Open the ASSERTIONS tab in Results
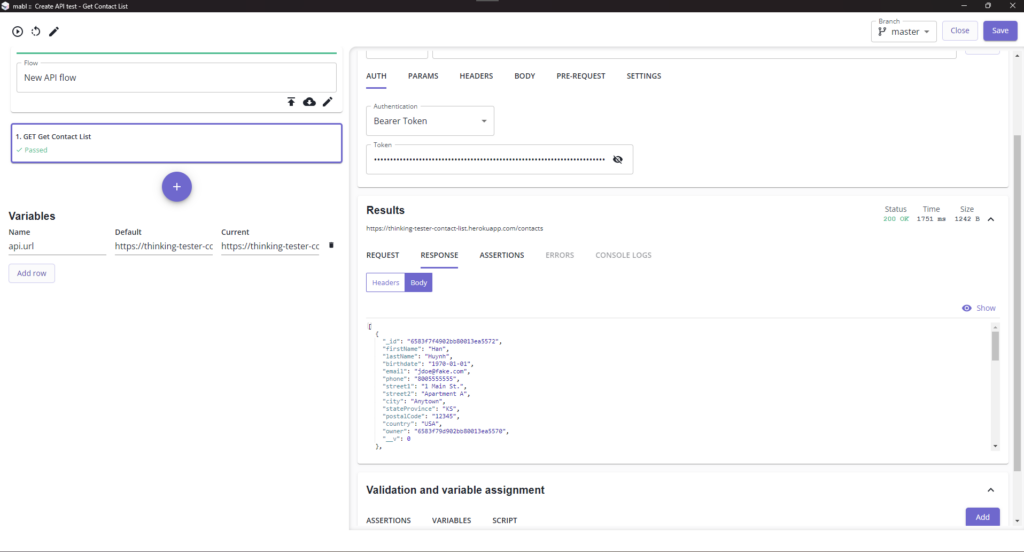The height and width of the screenshot is (552, 1024). (501, 255)
